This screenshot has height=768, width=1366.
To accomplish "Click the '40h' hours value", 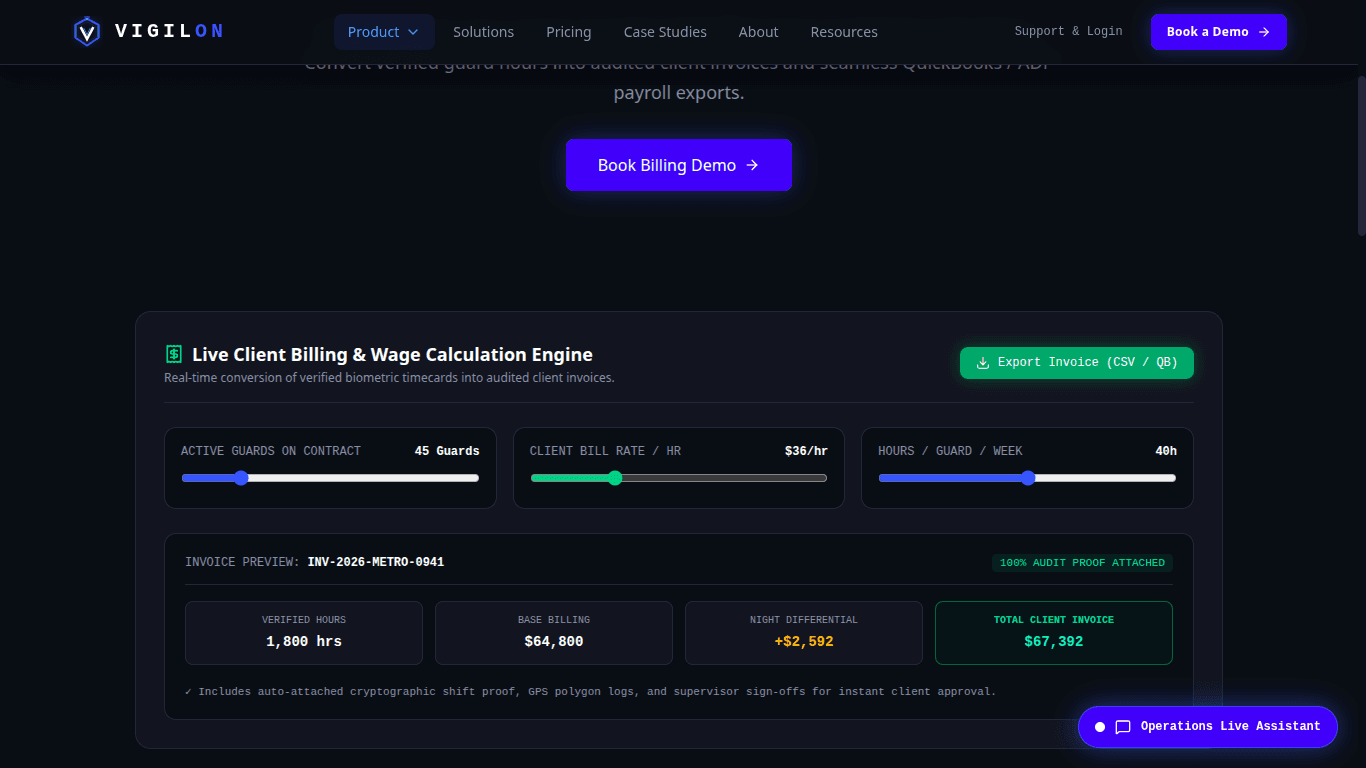I will [1166, 451].
